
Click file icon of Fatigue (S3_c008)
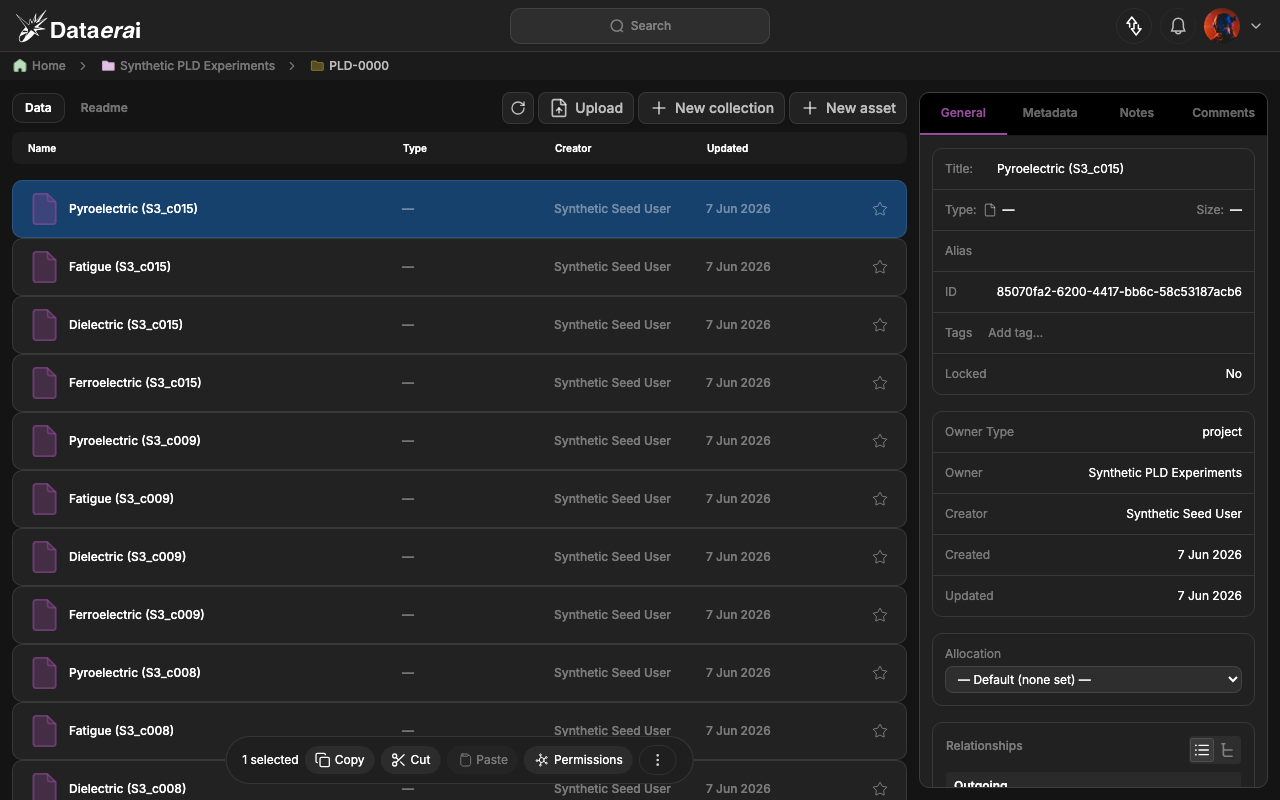tap(45, 731)
